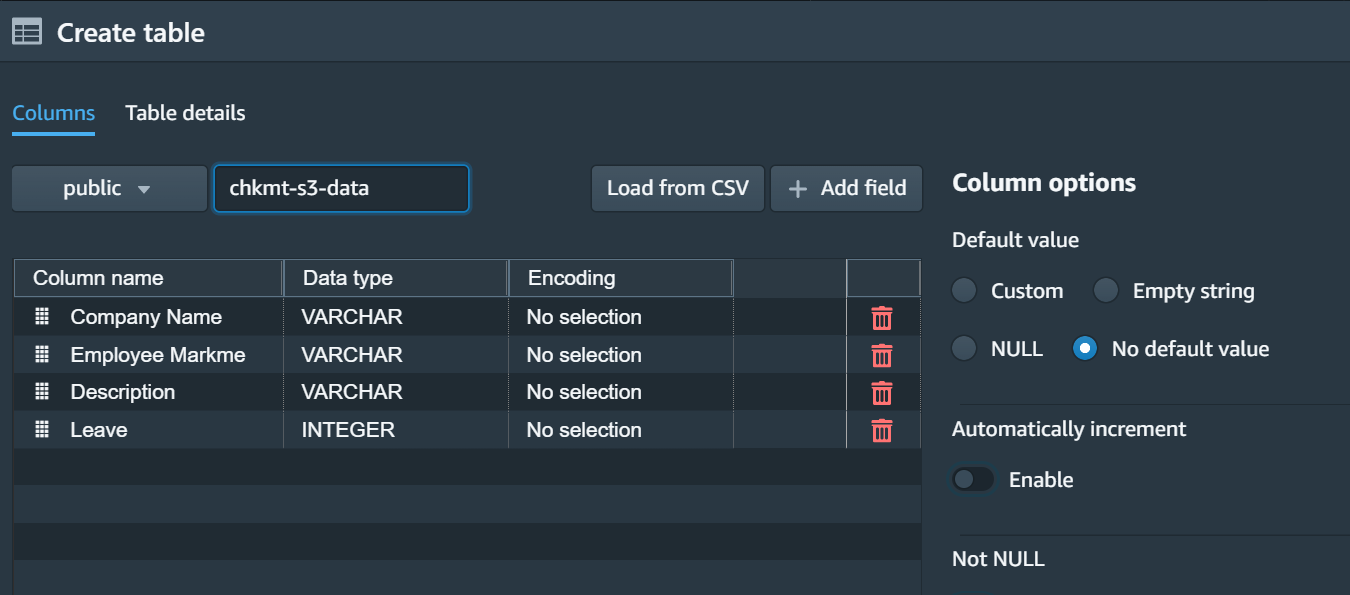Screen dimensions: 1350x595
Task: Select the Custom default value radio button
Action: click(x=963, y=290)
